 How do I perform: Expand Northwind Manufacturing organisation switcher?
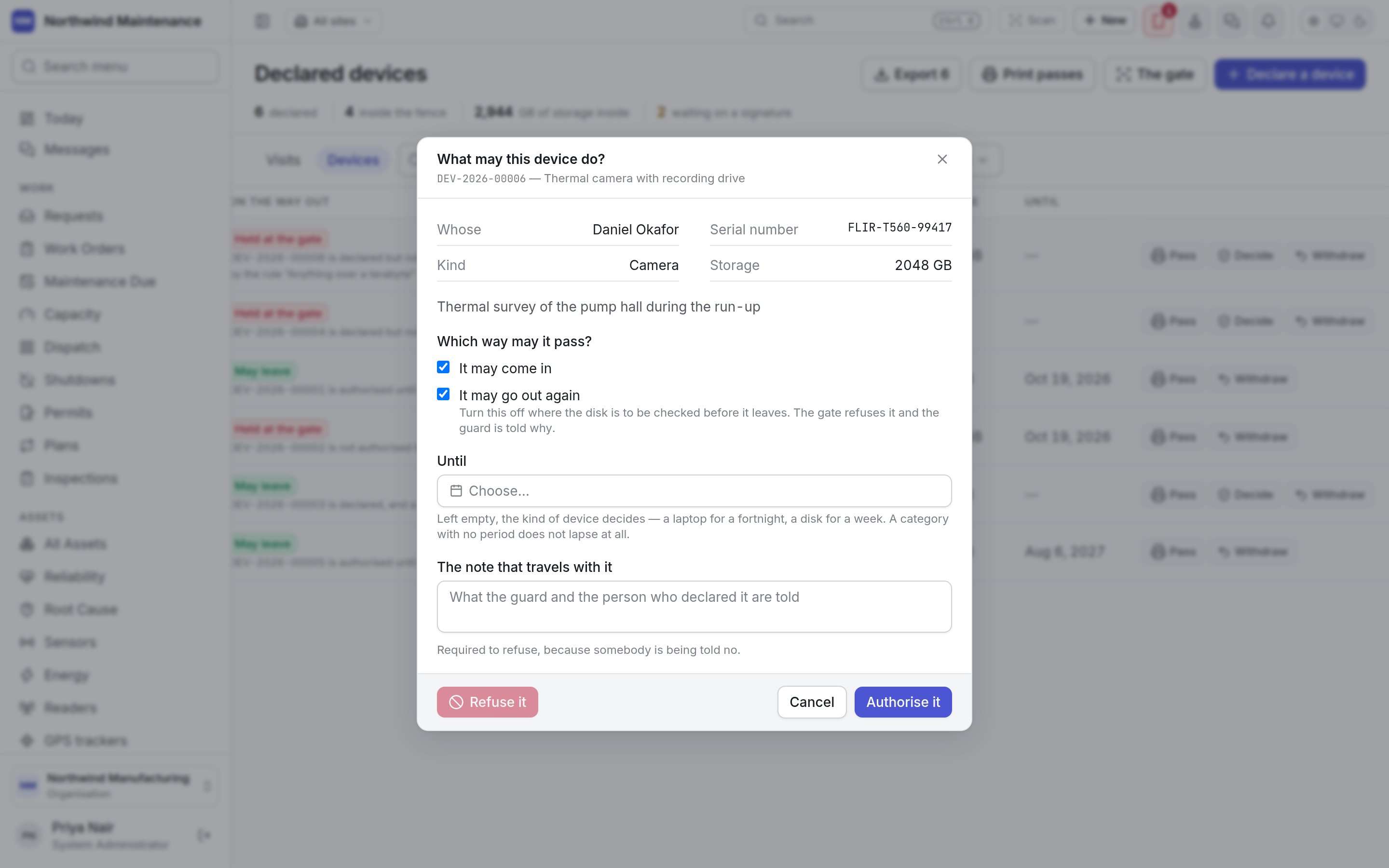115,786
